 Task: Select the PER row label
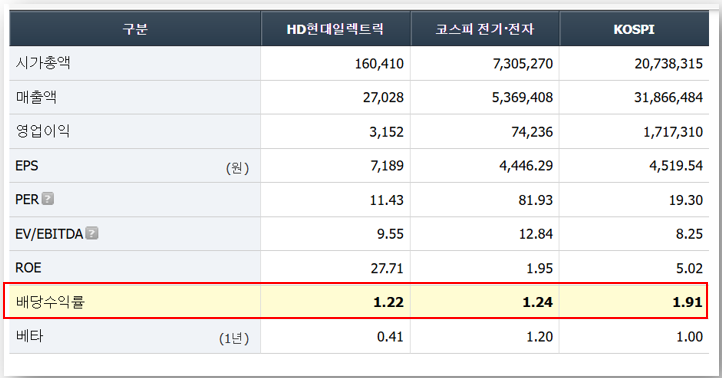pyautogui.click(x=27, y=199)
